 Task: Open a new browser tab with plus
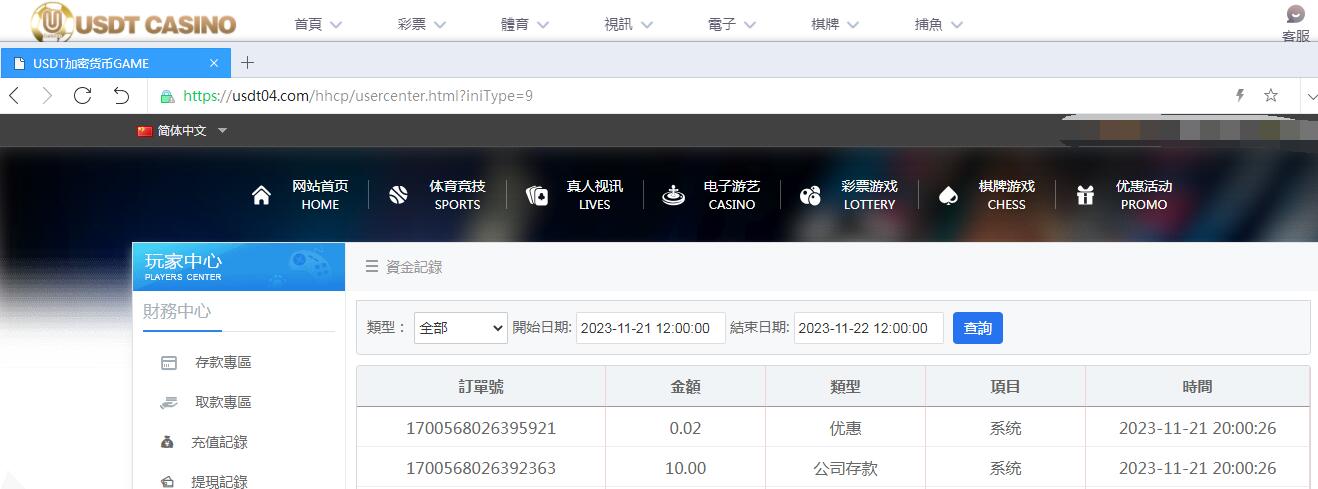[x=248, y=63]
